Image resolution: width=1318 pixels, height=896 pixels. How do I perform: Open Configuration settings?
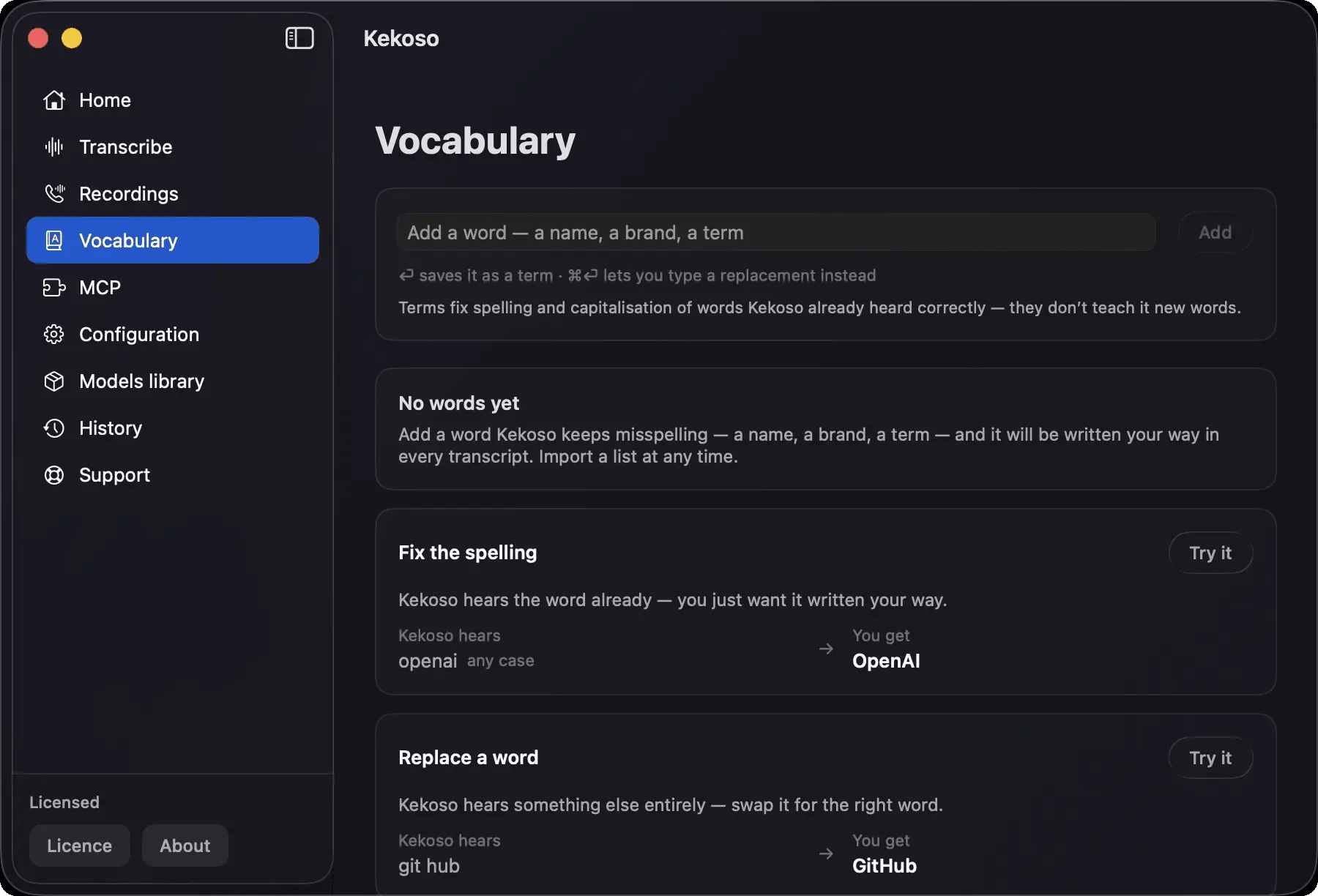(173, 335)
